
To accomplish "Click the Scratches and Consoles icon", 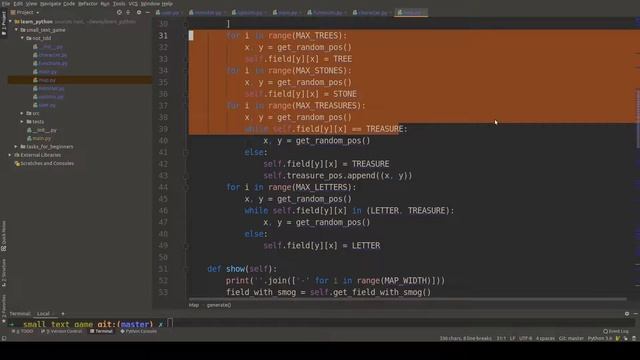I will [17, 163].
